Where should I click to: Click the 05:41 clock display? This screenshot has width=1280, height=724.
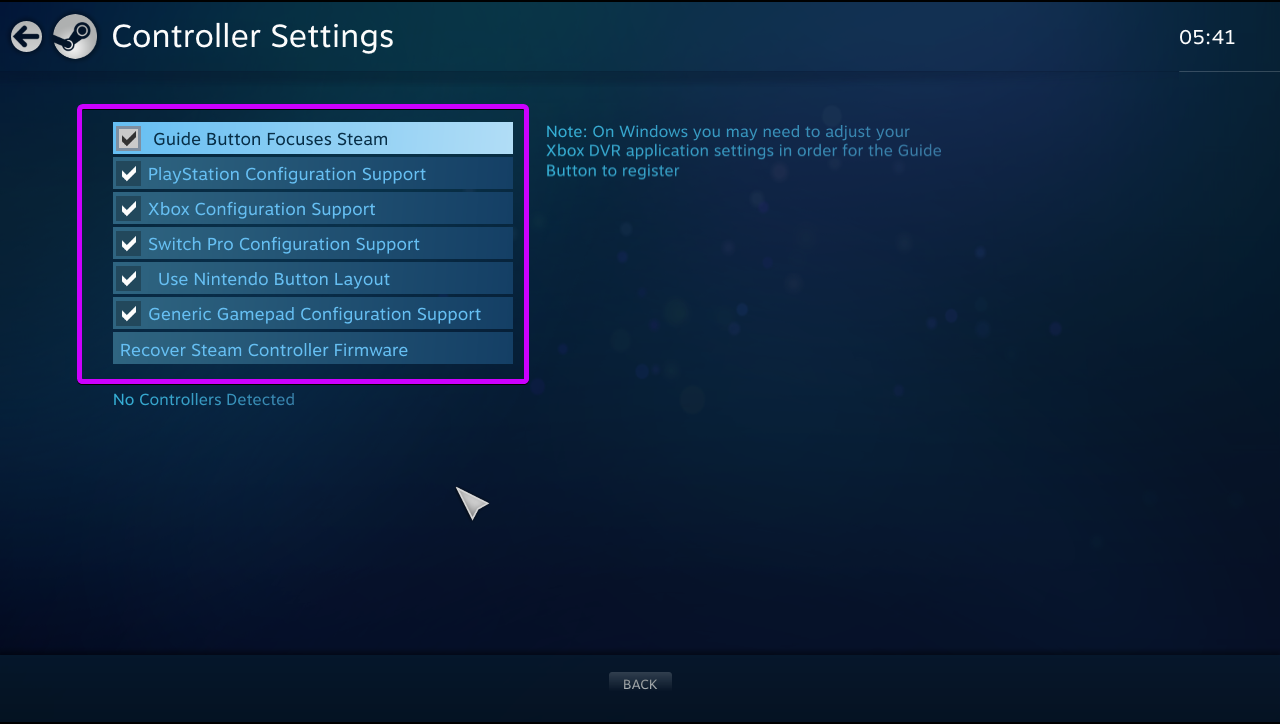point(1207,38)
